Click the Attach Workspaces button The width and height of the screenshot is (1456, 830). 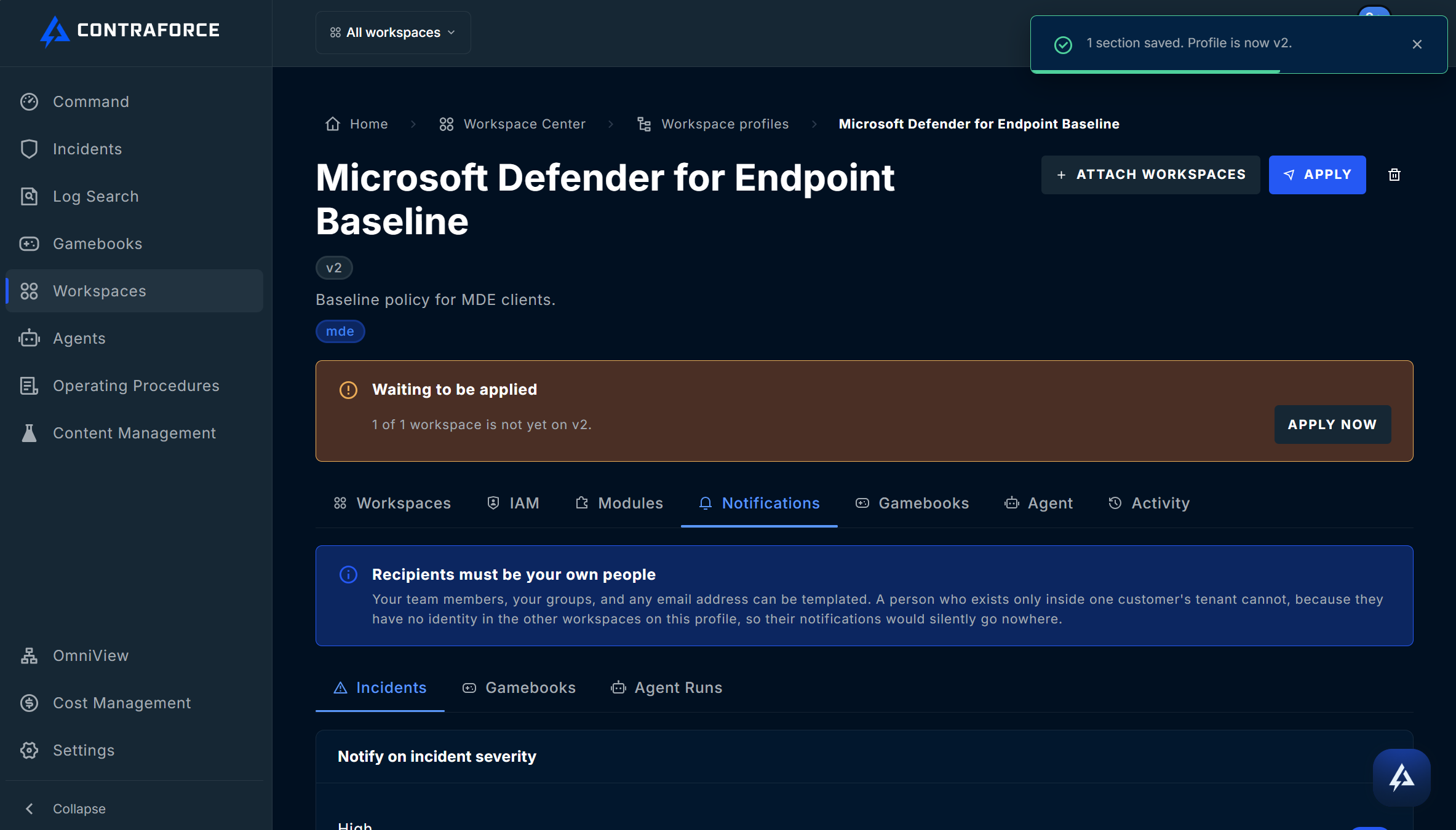[x=1150, y=175]
